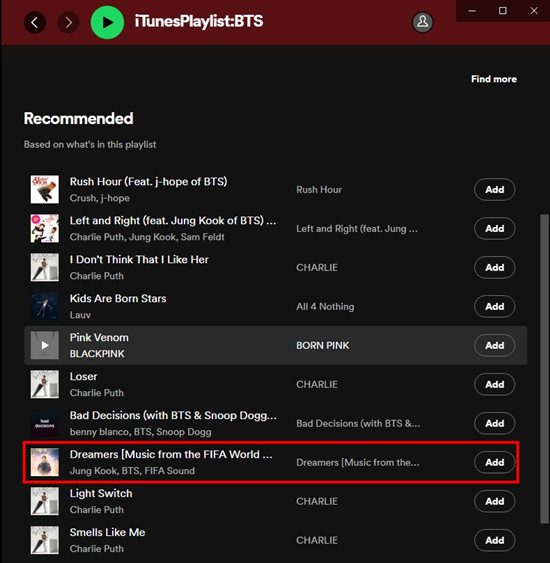Add Kids Are Born Stars to playlist
The width and height of the screenshot is (550, 563).
tap(494, 306)
